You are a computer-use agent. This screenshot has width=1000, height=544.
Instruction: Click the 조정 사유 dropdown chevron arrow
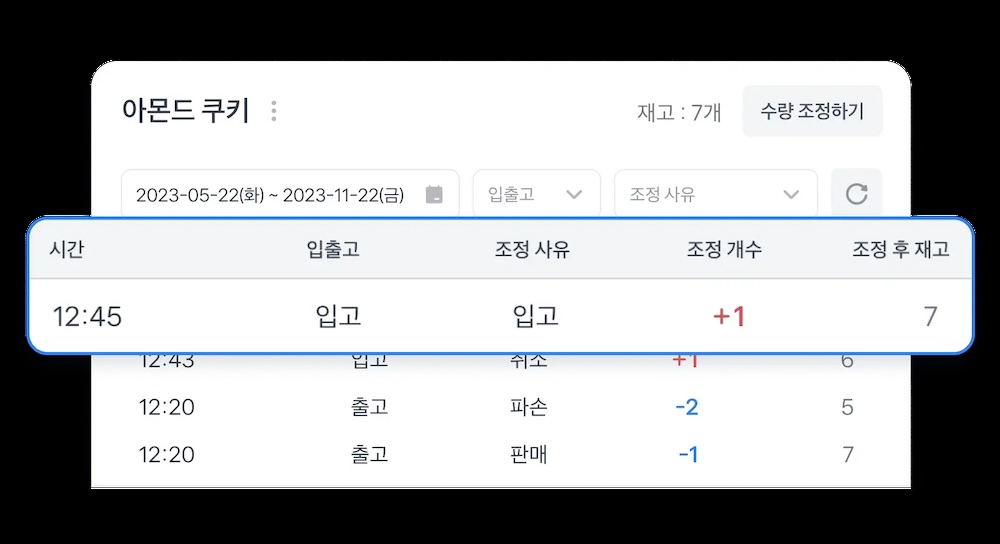tap(791, 194)
